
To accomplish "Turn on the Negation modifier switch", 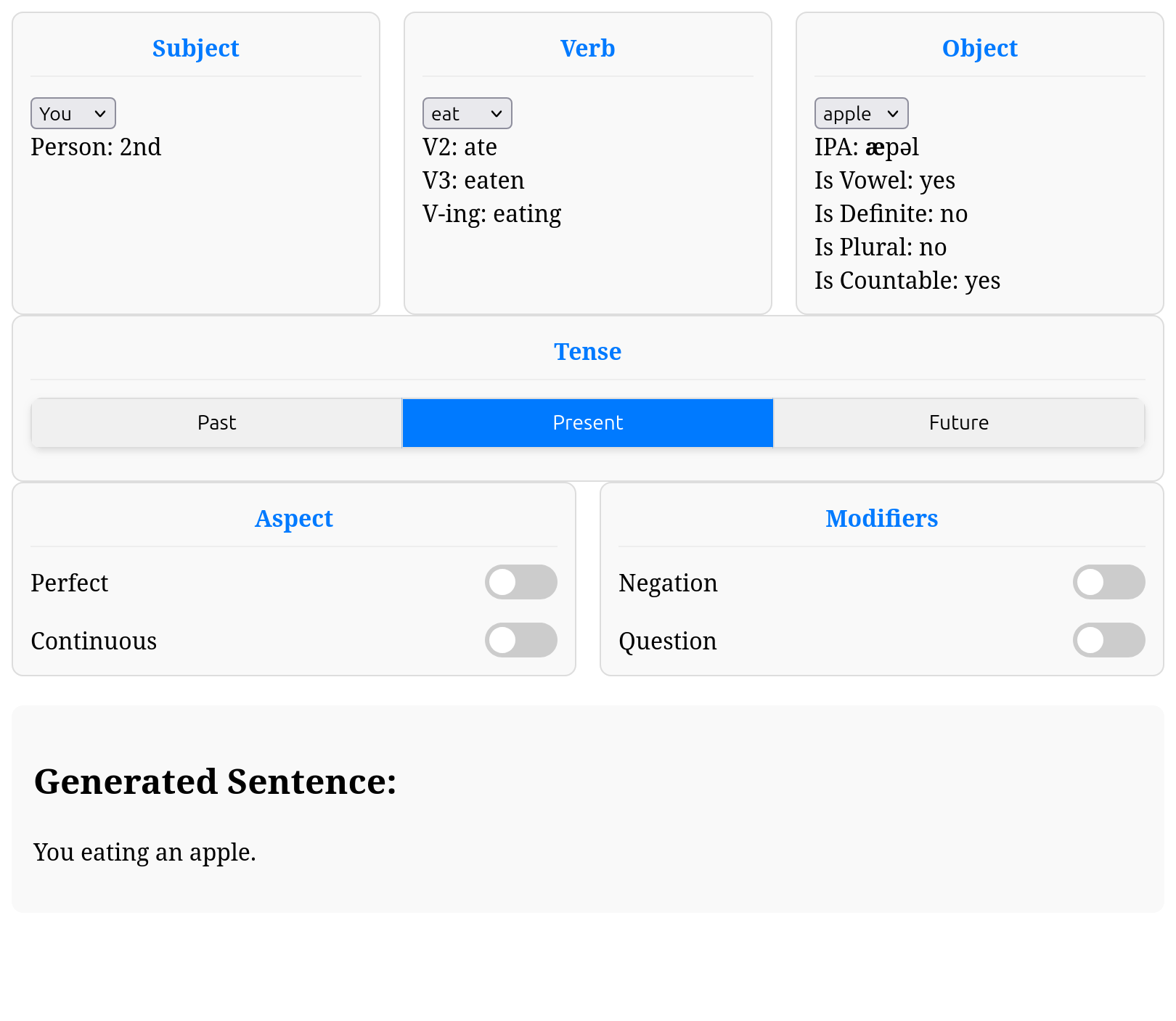I will pyautogui.click(x=1109, y=582).
